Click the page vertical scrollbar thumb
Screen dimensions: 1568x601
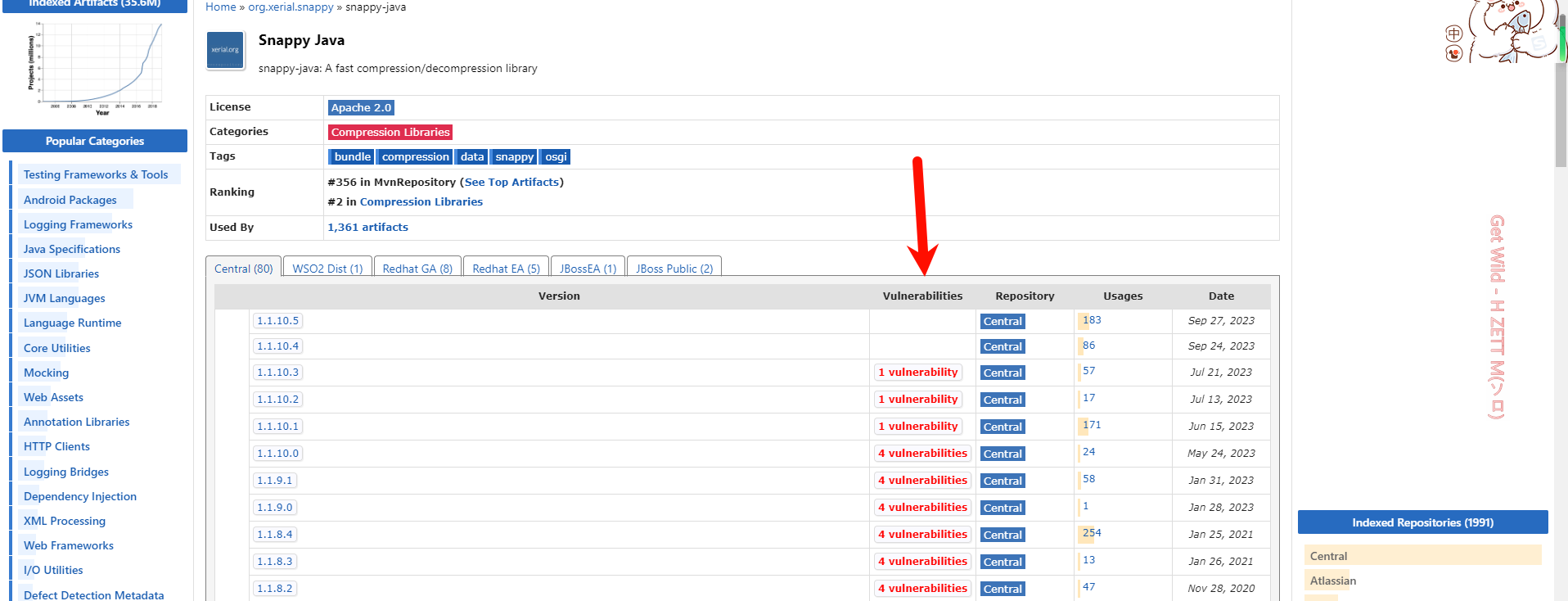(1561, 115)
